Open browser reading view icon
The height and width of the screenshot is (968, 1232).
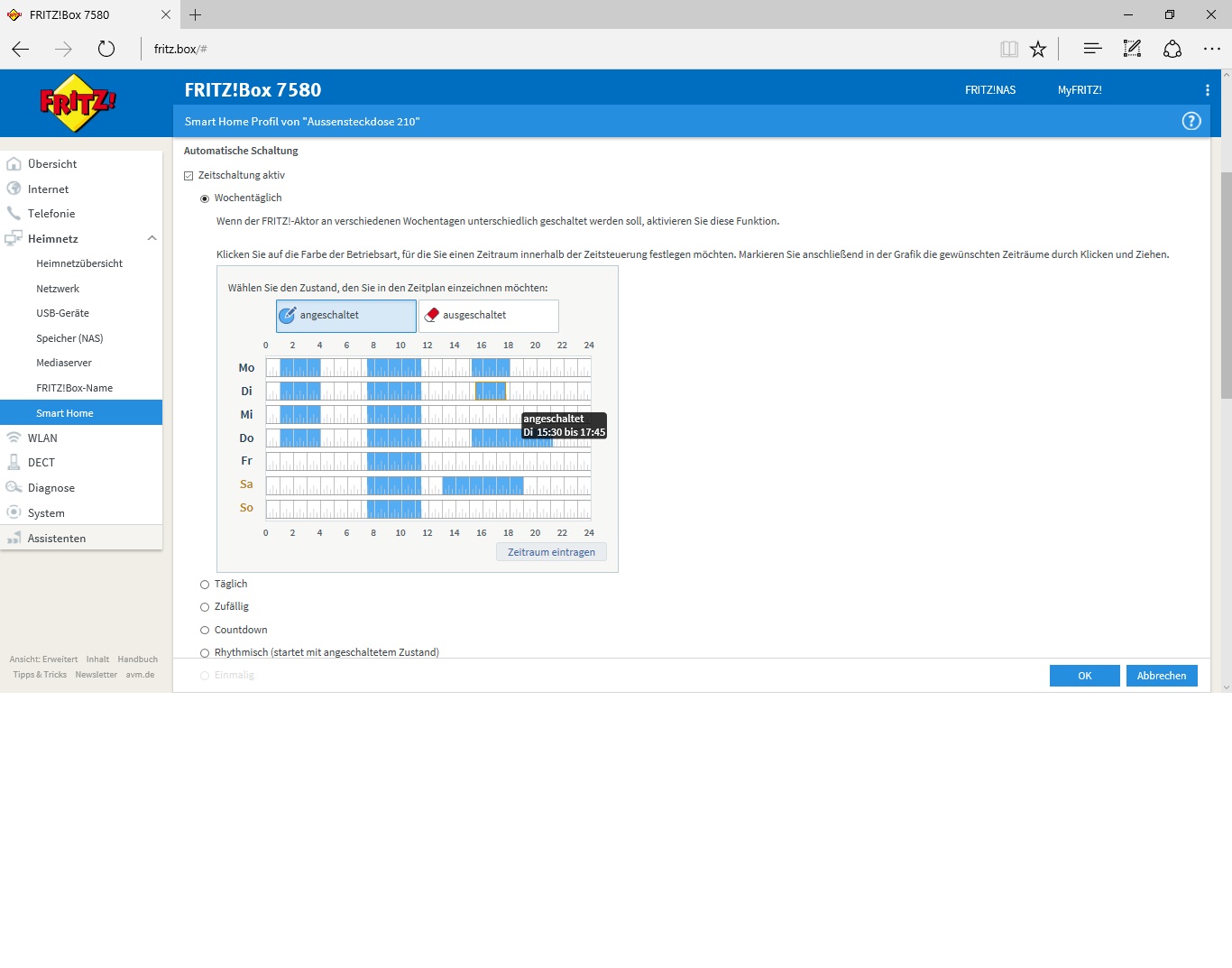pyautogui.click(x=1009, y=49)
